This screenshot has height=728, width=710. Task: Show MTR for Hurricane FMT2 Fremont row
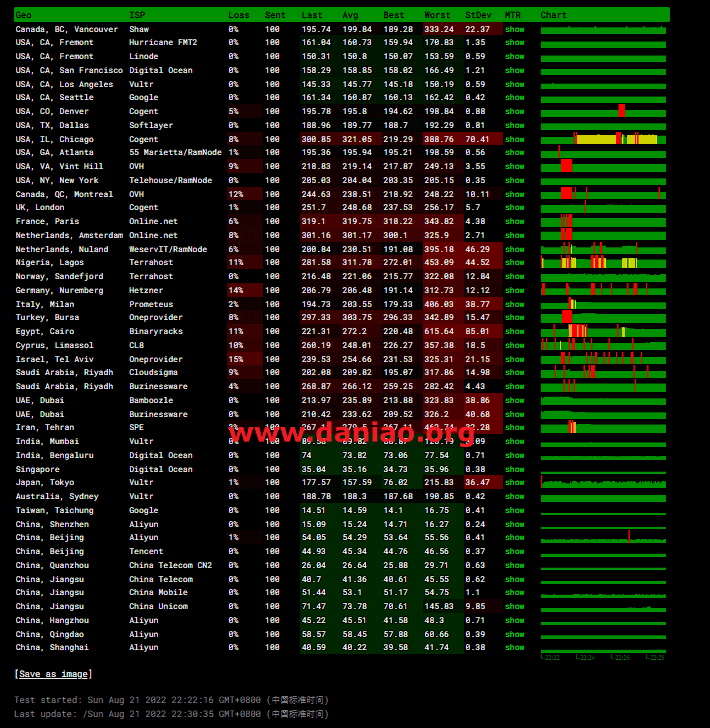click(515, 42)
